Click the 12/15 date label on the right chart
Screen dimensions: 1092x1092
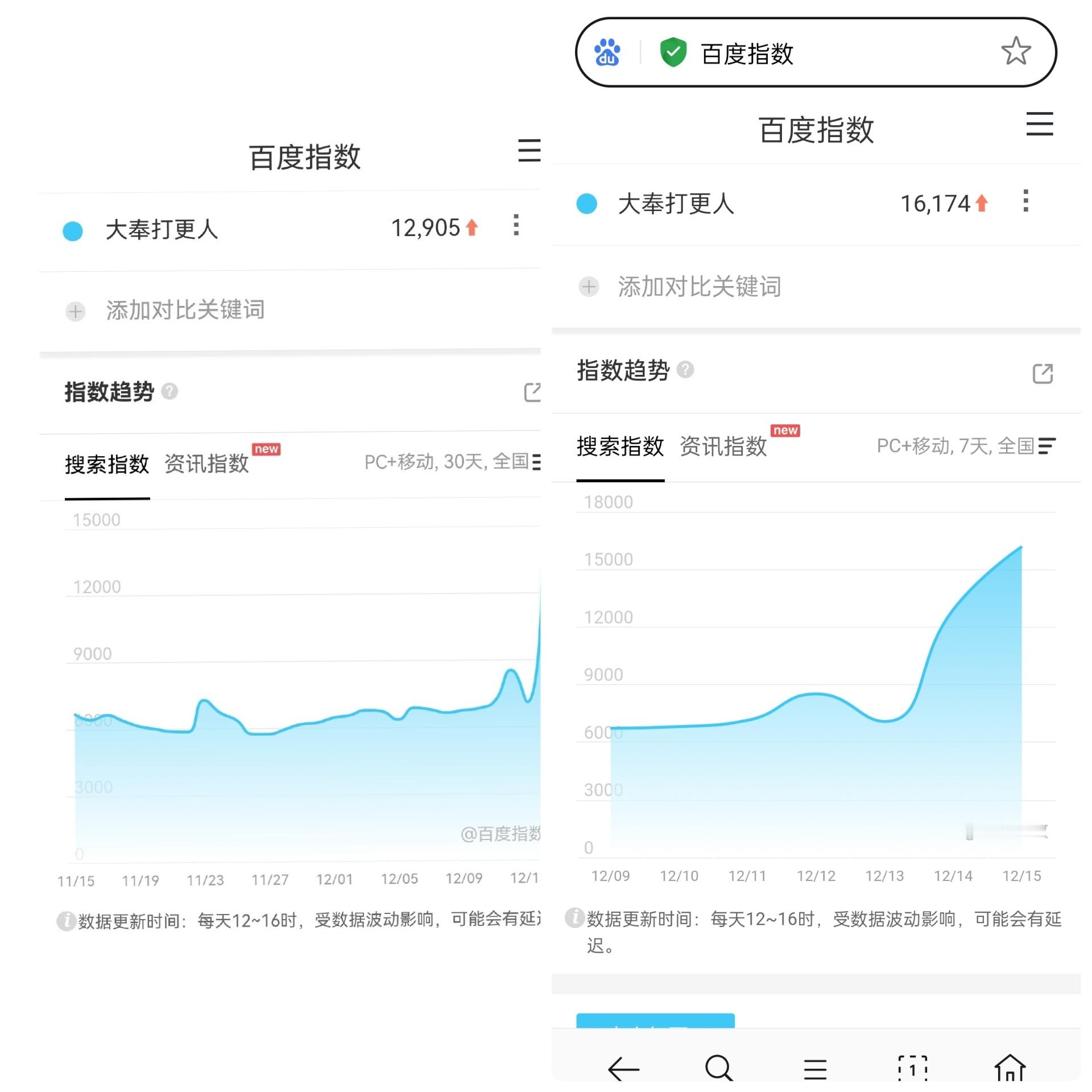click(1021, 876)
